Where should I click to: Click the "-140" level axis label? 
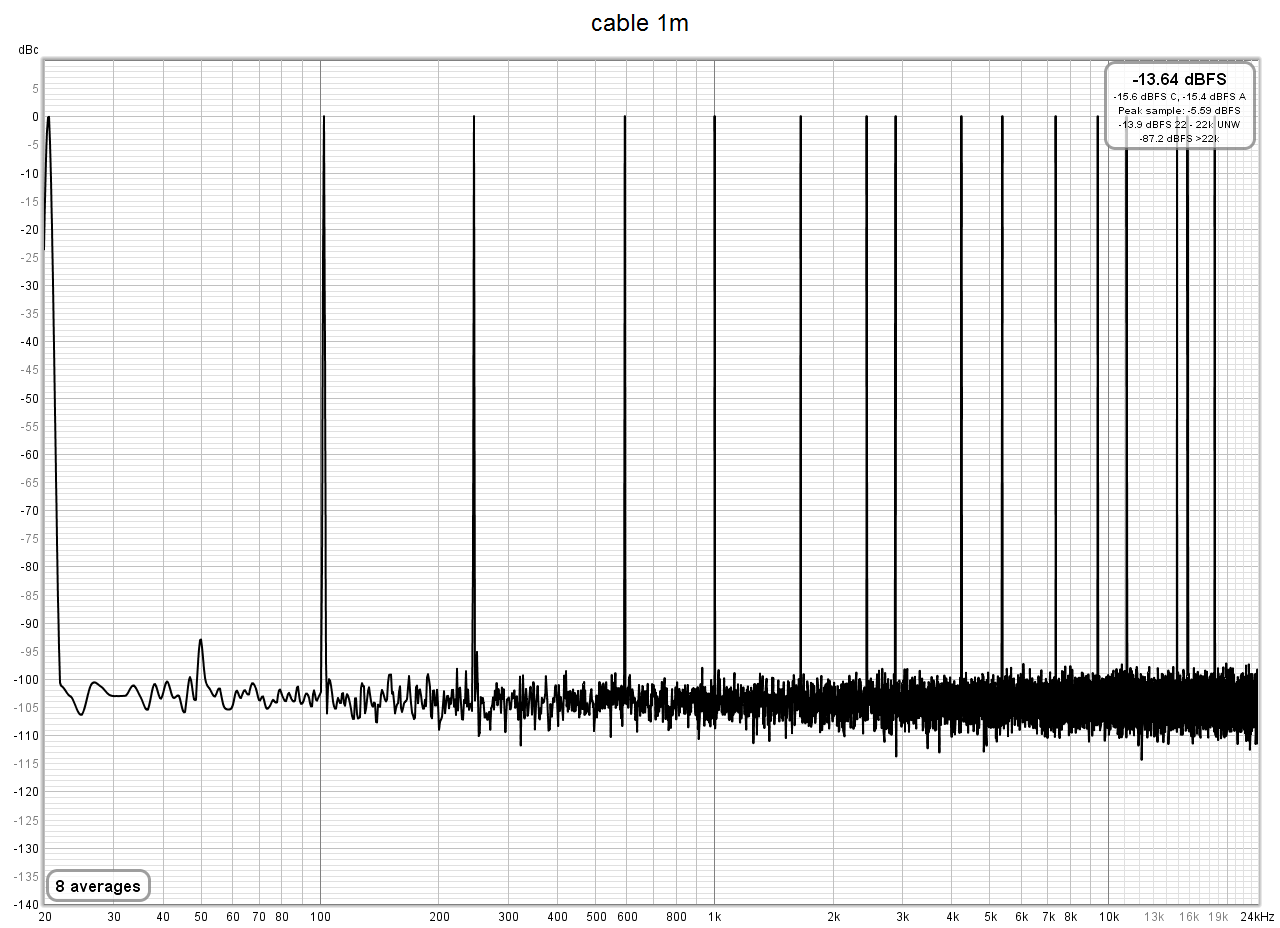pyautogui.click(x=24, y=904)
